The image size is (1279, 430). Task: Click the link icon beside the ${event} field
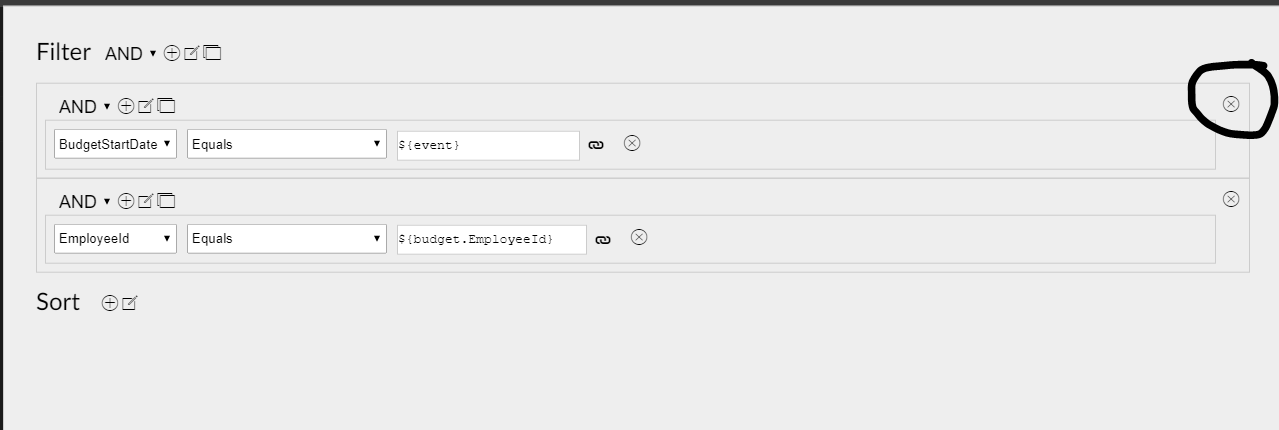[596, 145]
